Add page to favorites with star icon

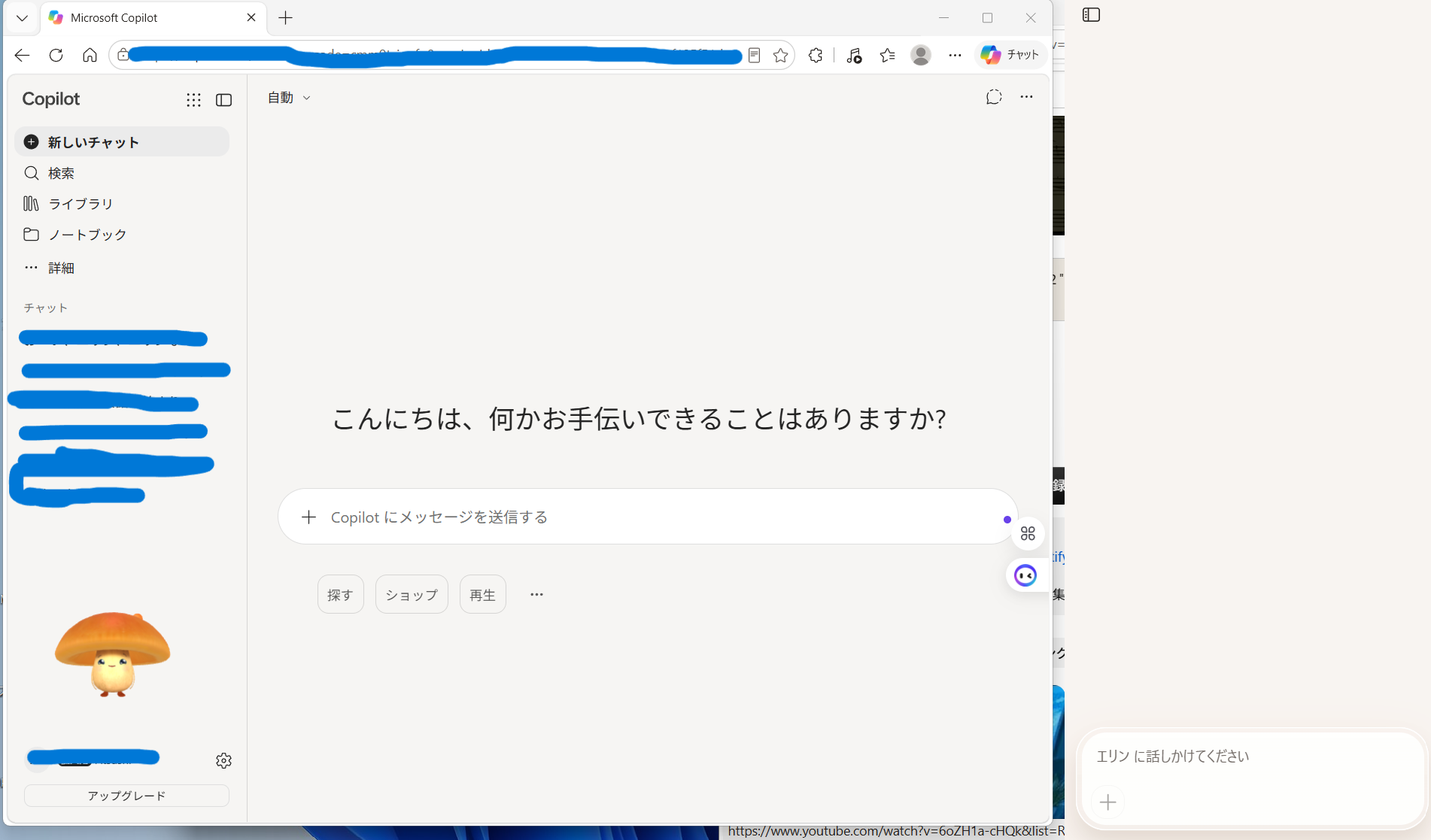coord(780,55)
